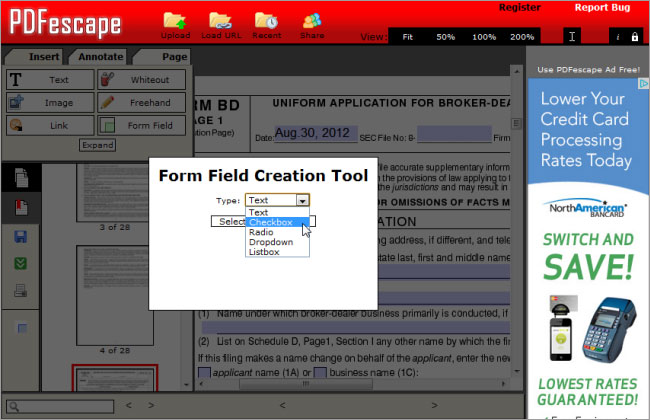
Task: Click the search text input field
Action: click(x=60, y=406)
